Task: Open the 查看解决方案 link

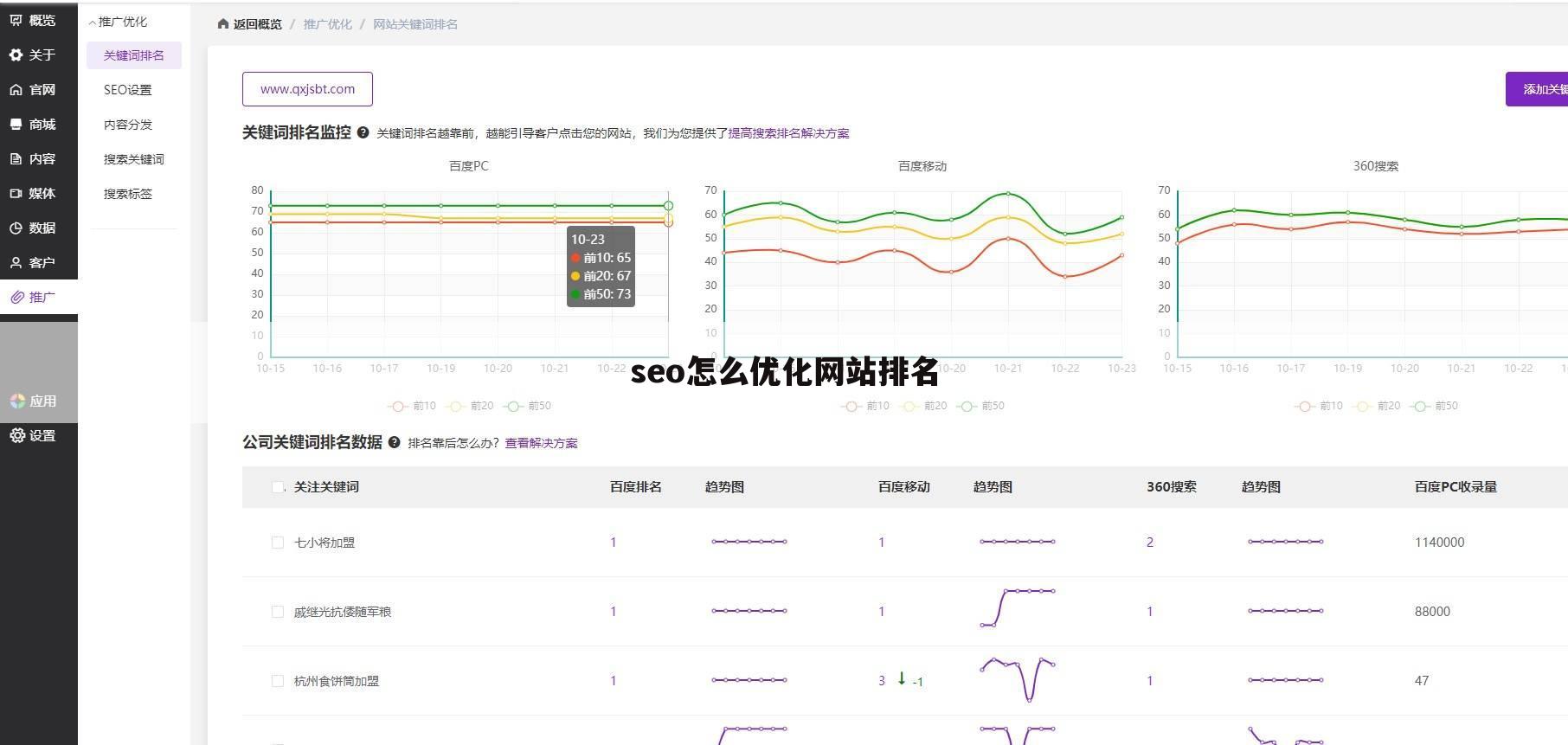Action: point(542,443)
